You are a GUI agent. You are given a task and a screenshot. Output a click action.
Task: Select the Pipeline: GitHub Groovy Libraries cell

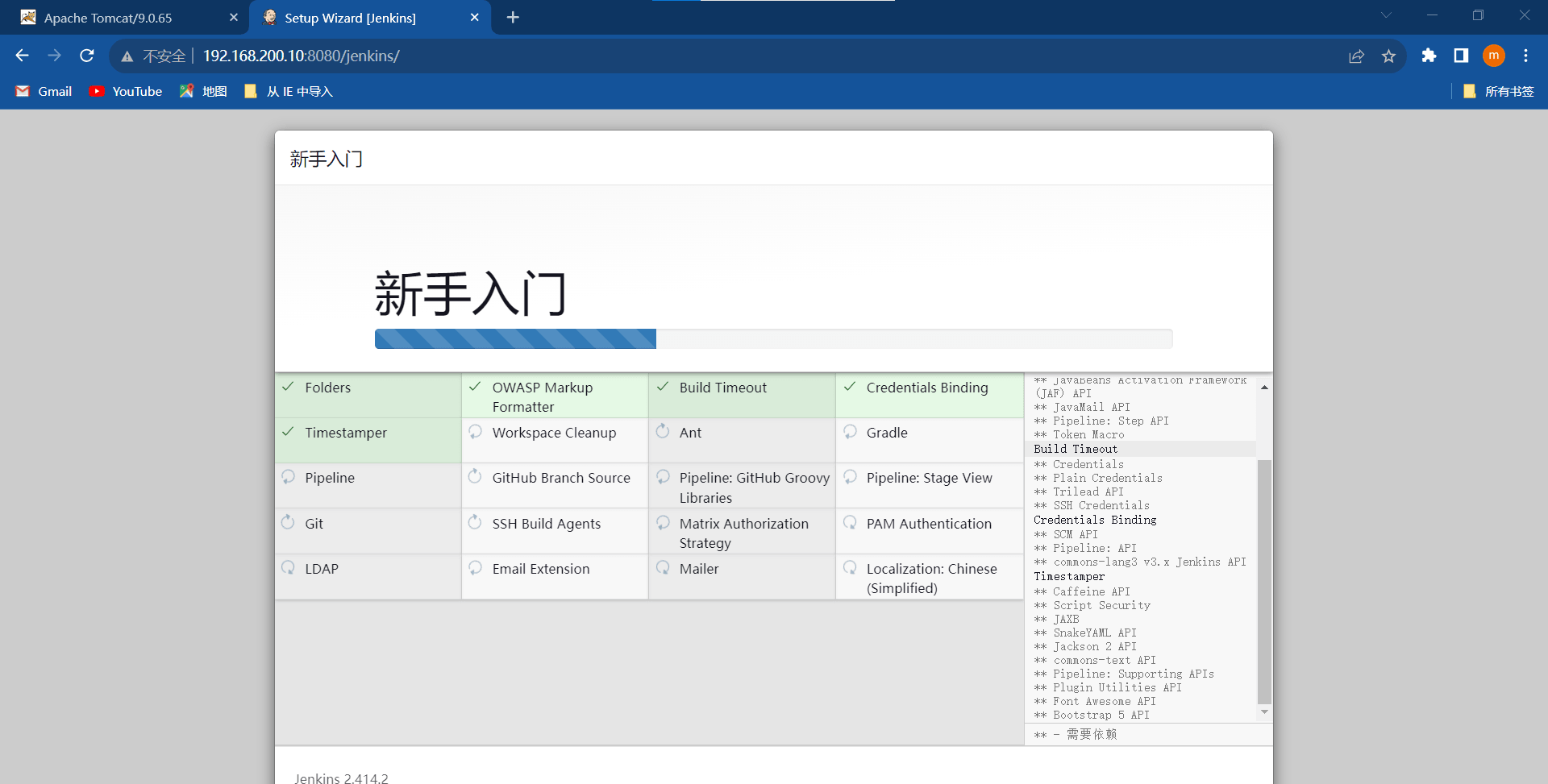click(x=742, y=486)
